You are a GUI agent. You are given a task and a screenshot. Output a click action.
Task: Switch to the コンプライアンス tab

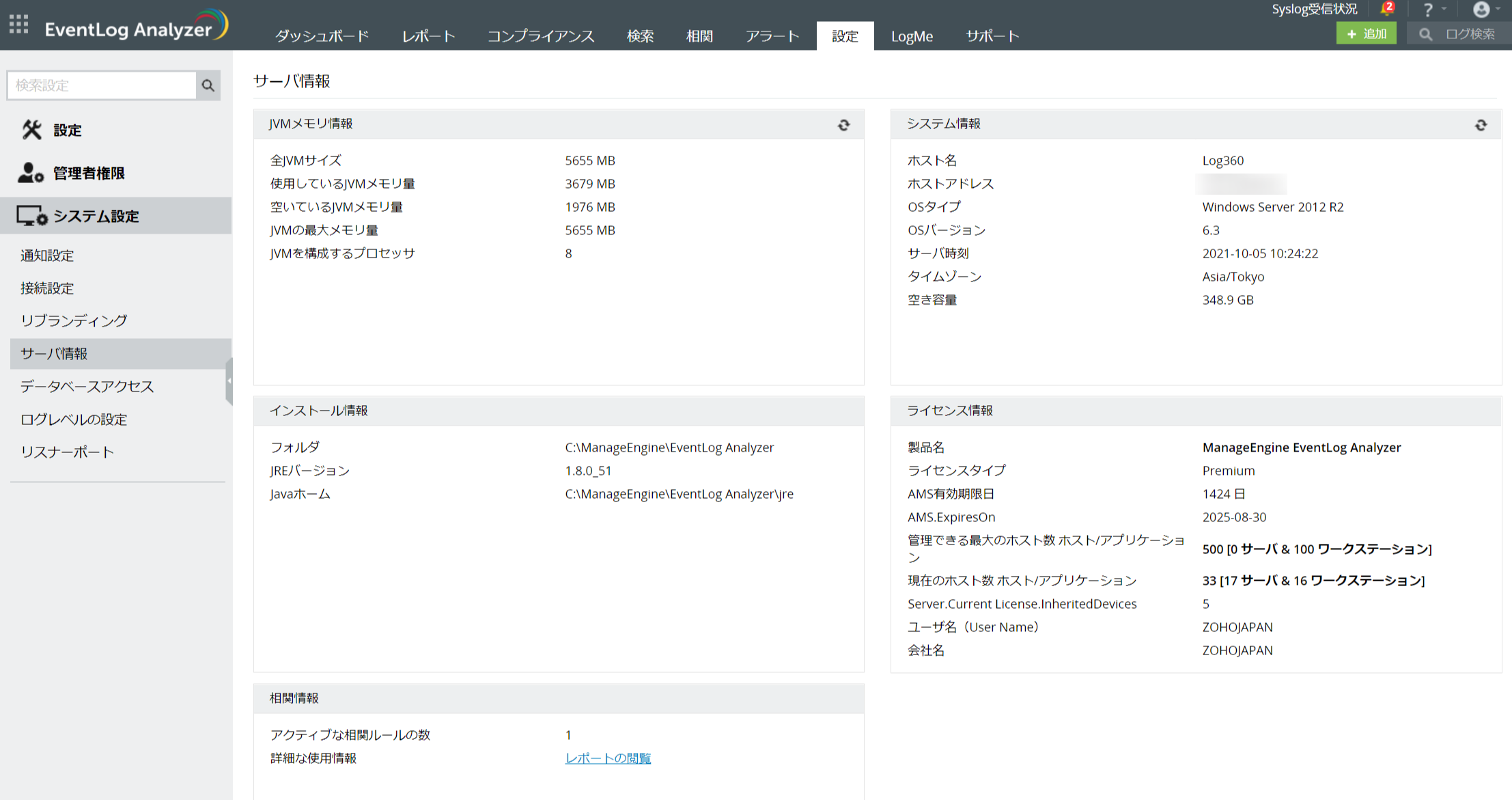point(541,36)
